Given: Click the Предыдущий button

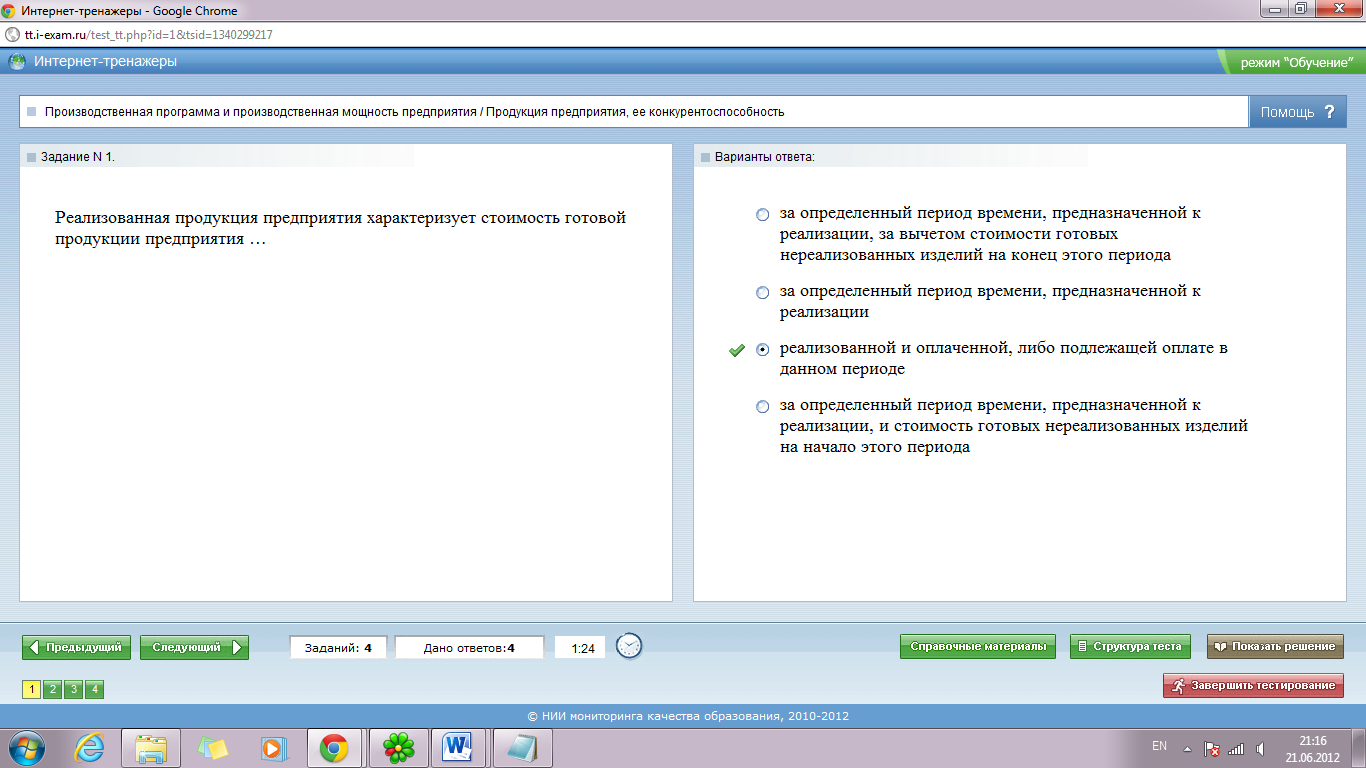Looking at the screenshot, I should (x=77, y=647).
